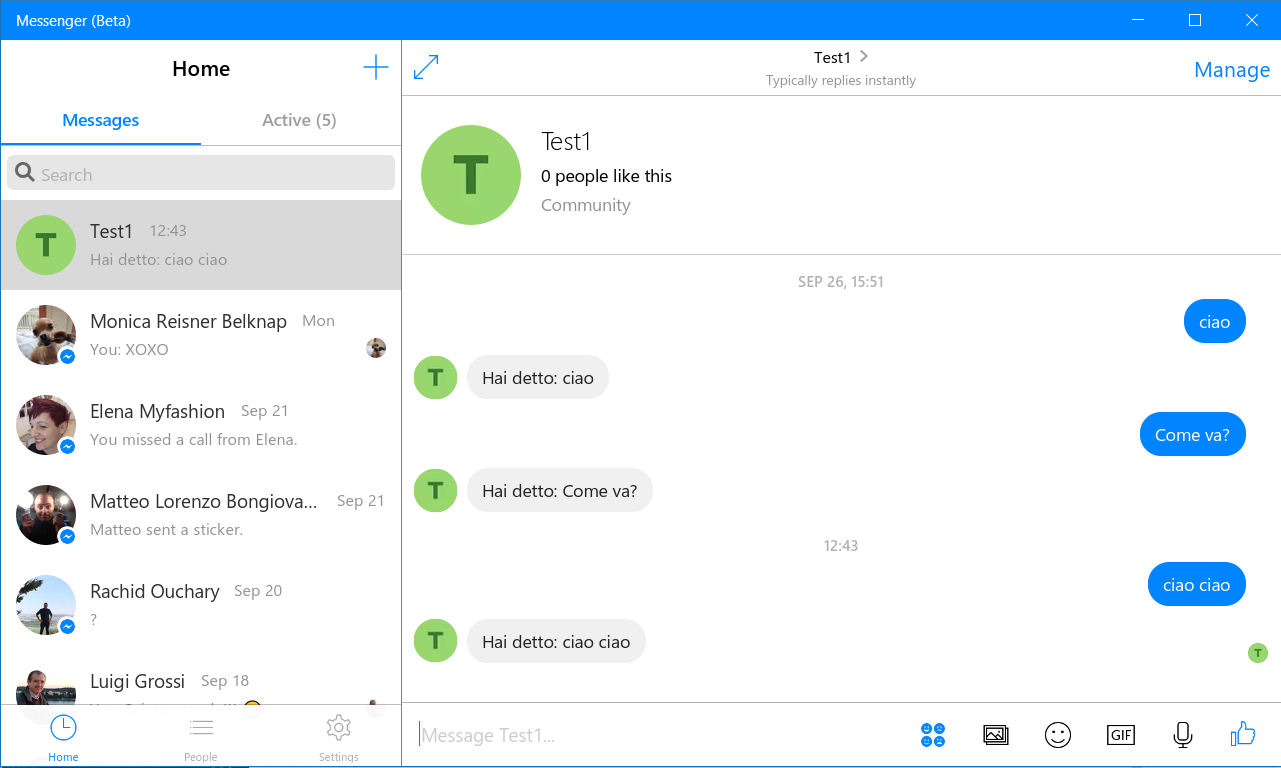
Task: Click the plus icon to start new message
Action: pyautogui.click(x=375, y=68)
